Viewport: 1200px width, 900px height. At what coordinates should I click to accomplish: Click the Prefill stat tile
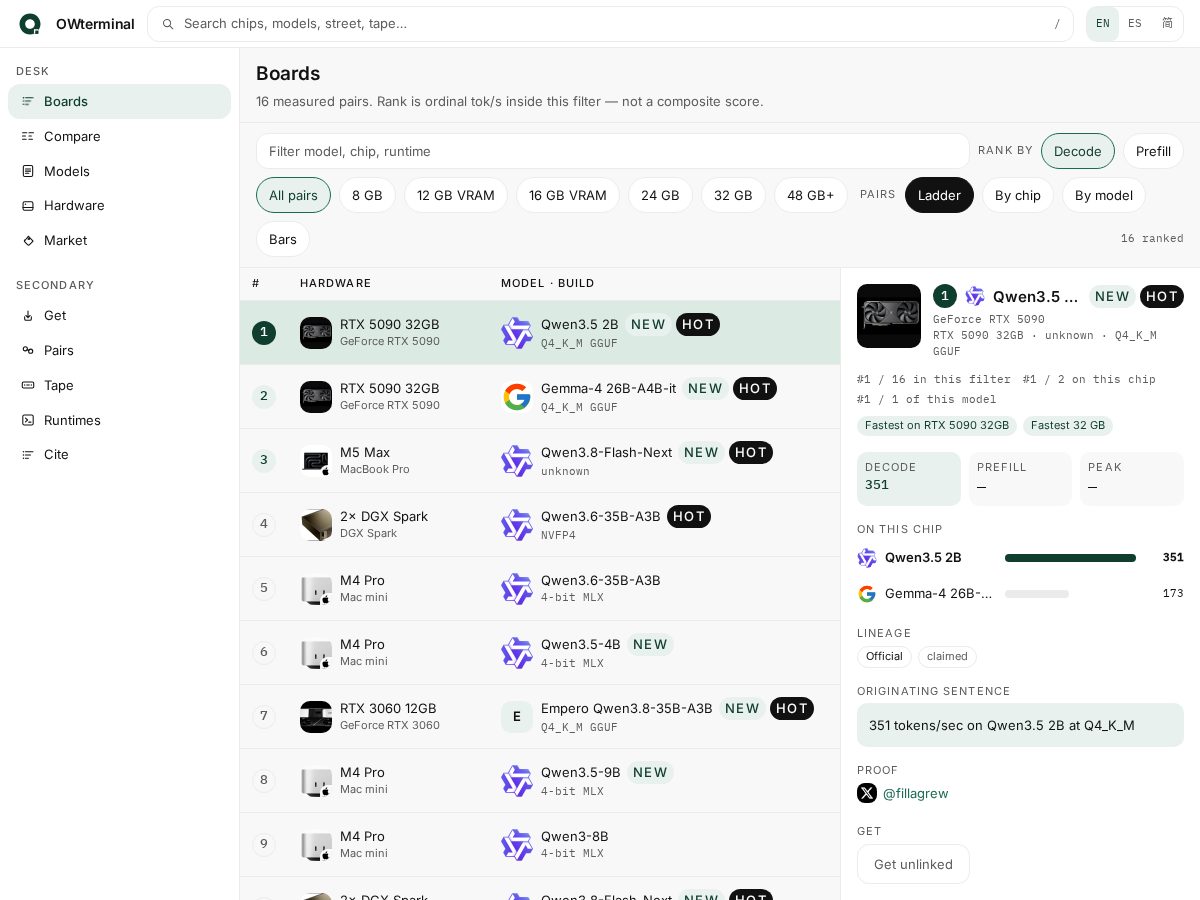(x=1020, y=479)
